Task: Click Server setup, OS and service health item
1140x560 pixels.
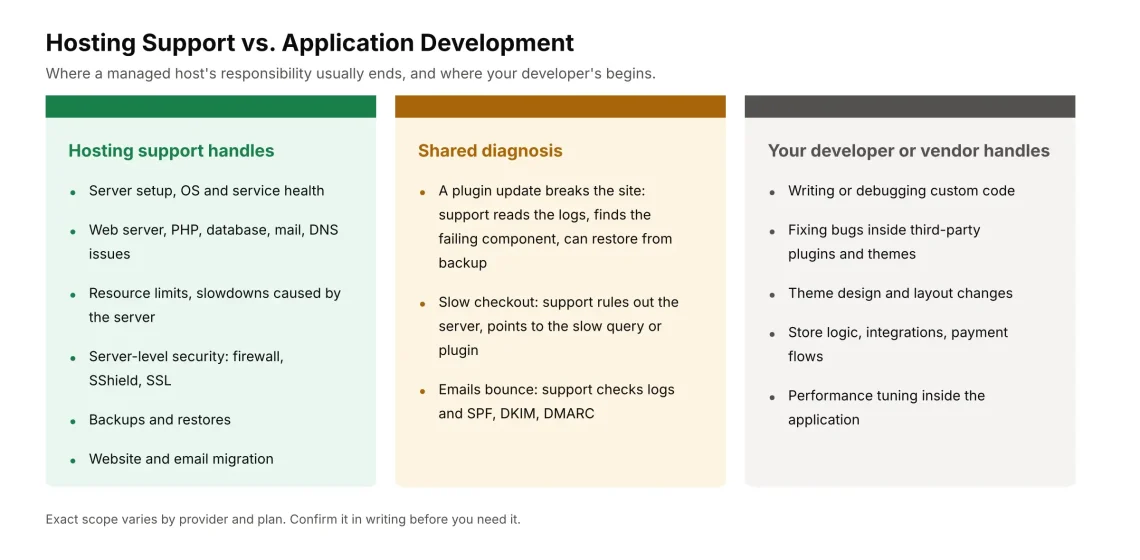Action: (x=206, y=191)
